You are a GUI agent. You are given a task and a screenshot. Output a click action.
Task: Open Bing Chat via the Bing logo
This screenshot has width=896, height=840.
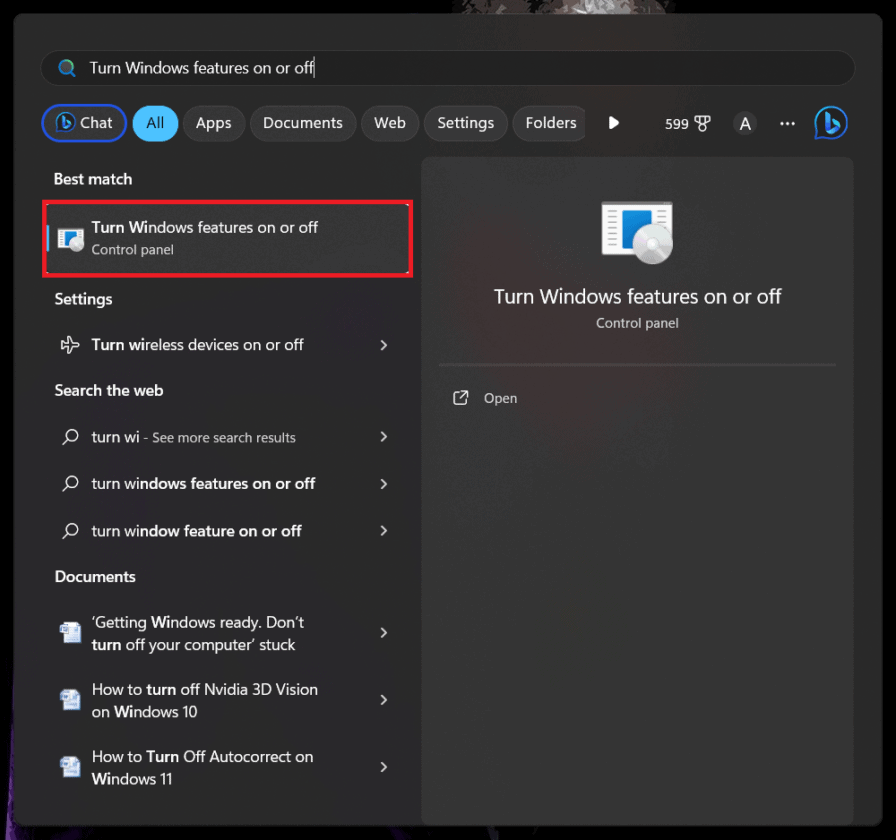831,122
